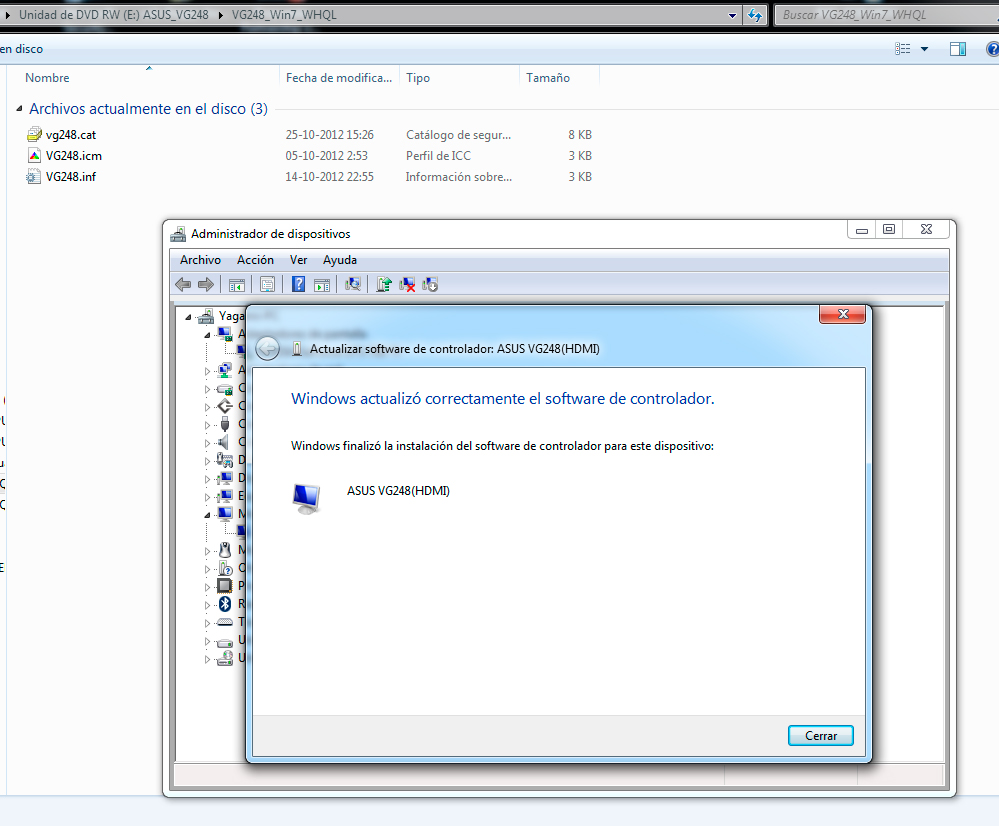Toggle the console tree toolbar icon
Viewport: 999px width, 826px height.
point(236,285)
